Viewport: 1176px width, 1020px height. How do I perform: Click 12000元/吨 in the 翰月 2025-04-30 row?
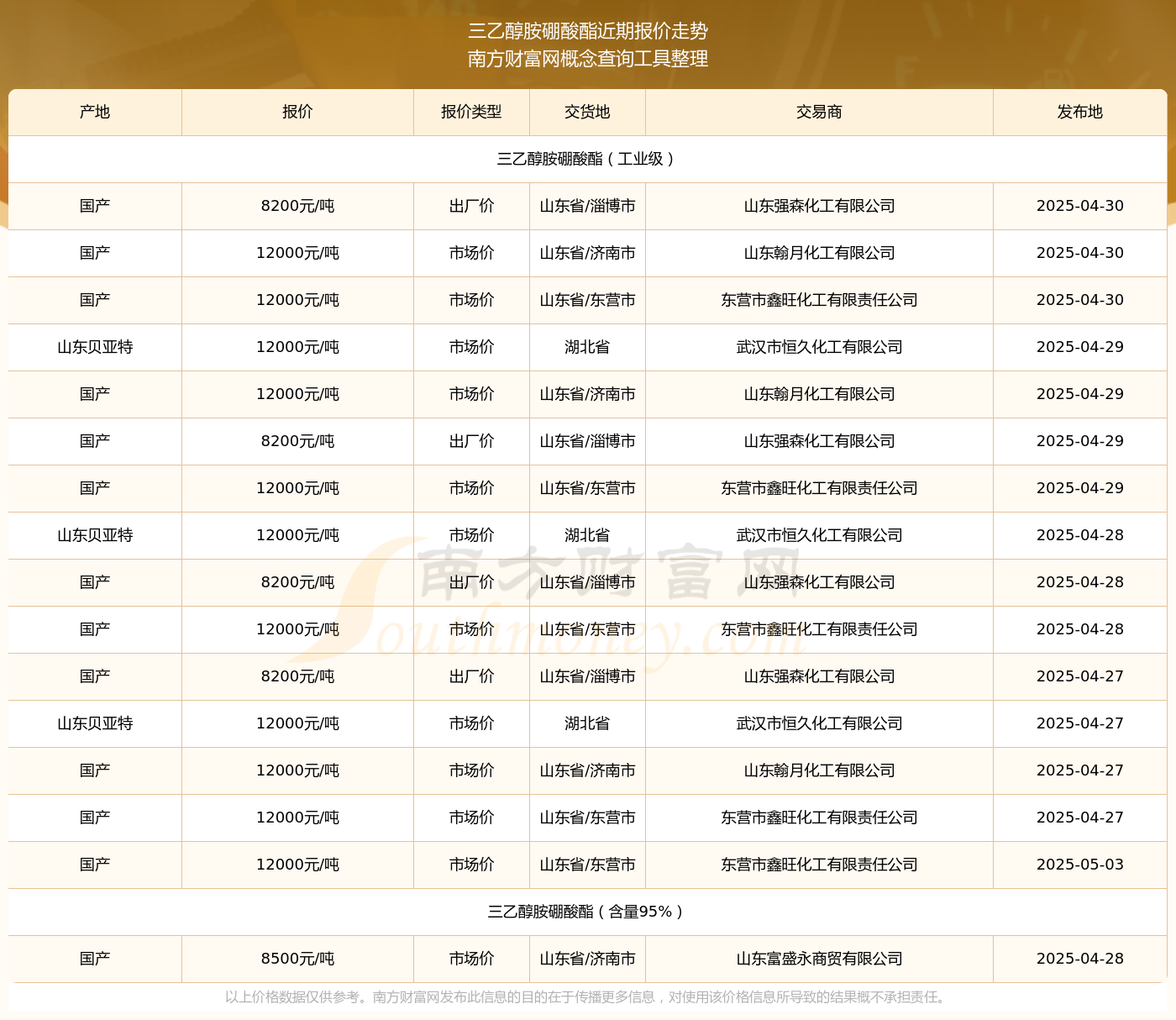click(x=297, y=253)
